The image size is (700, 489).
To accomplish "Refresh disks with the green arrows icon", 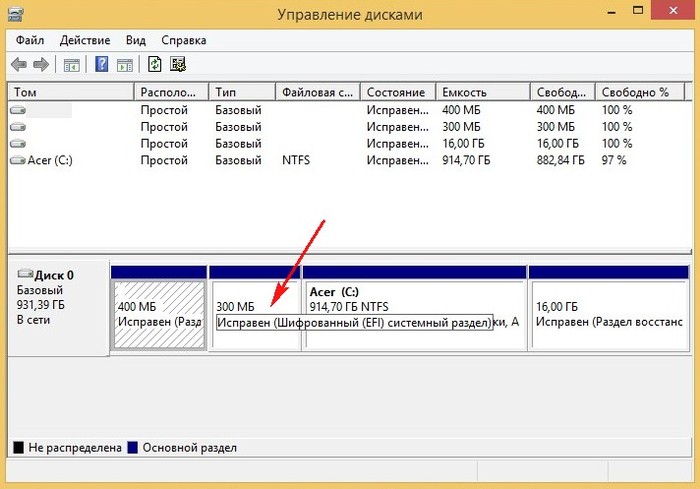I will click(x=154, y=64).
